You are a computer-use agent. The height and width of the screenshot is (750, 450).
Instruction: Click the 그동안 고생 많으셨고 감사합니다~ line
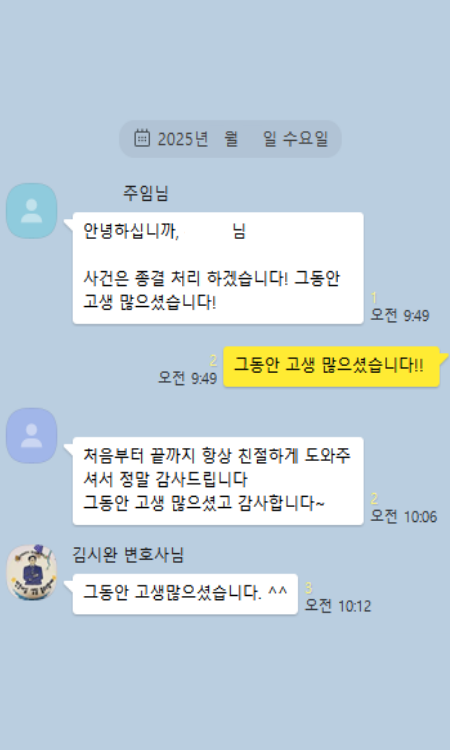coord(204,503)
